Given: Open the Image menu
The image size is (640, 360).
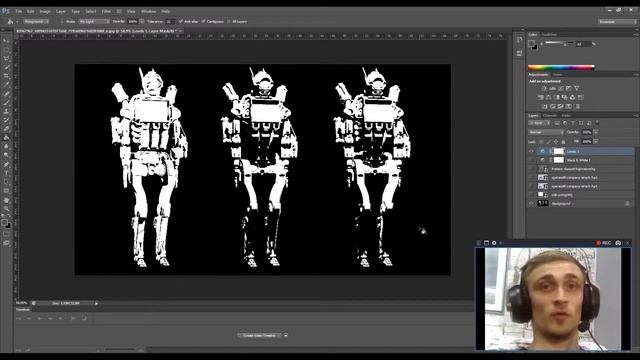Looking at the screenshot, I should pos(45,11).
